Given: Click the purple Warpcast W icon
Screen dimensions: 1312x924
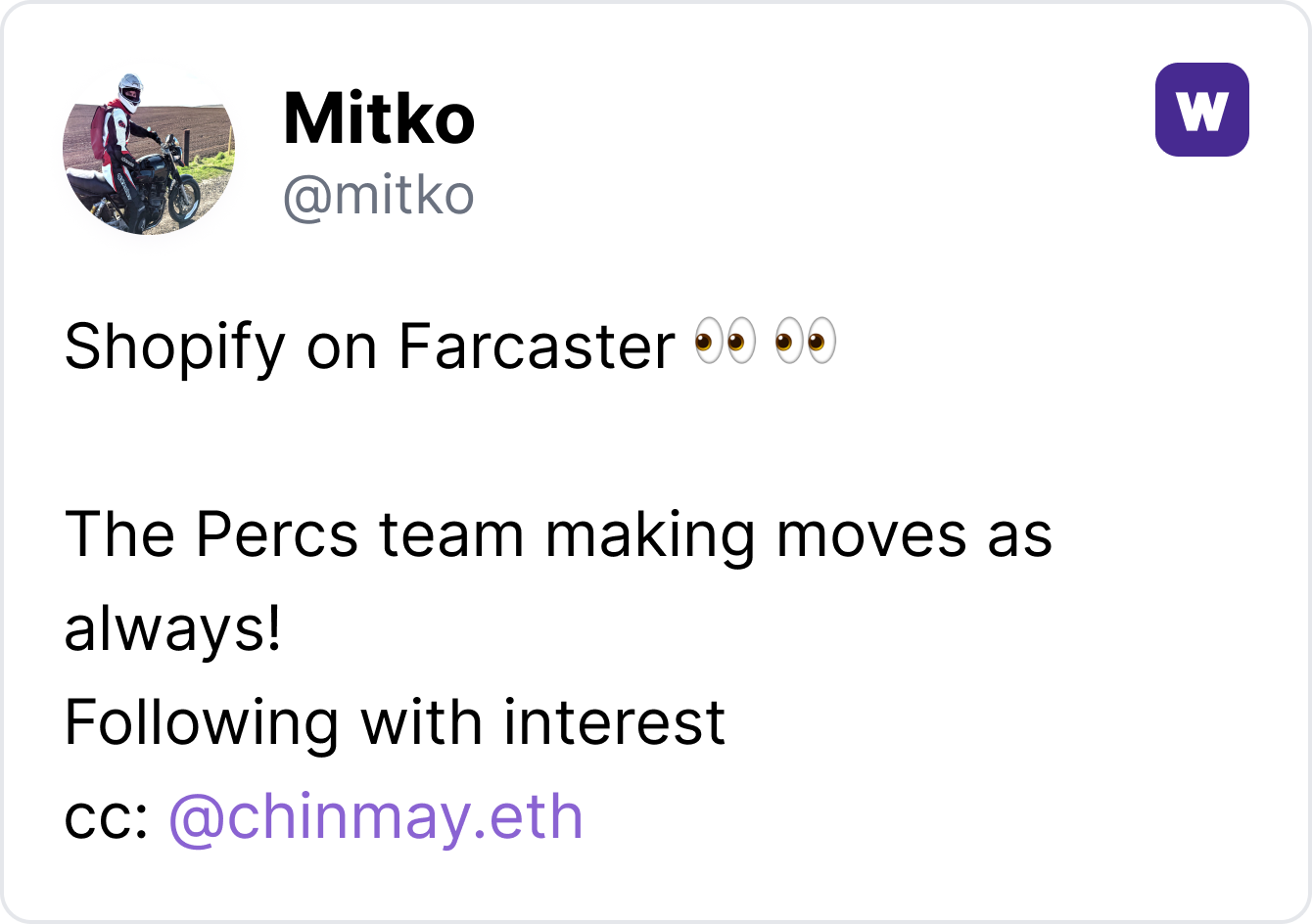Looking at the screenshot, I should click(x=1201, y=110).
